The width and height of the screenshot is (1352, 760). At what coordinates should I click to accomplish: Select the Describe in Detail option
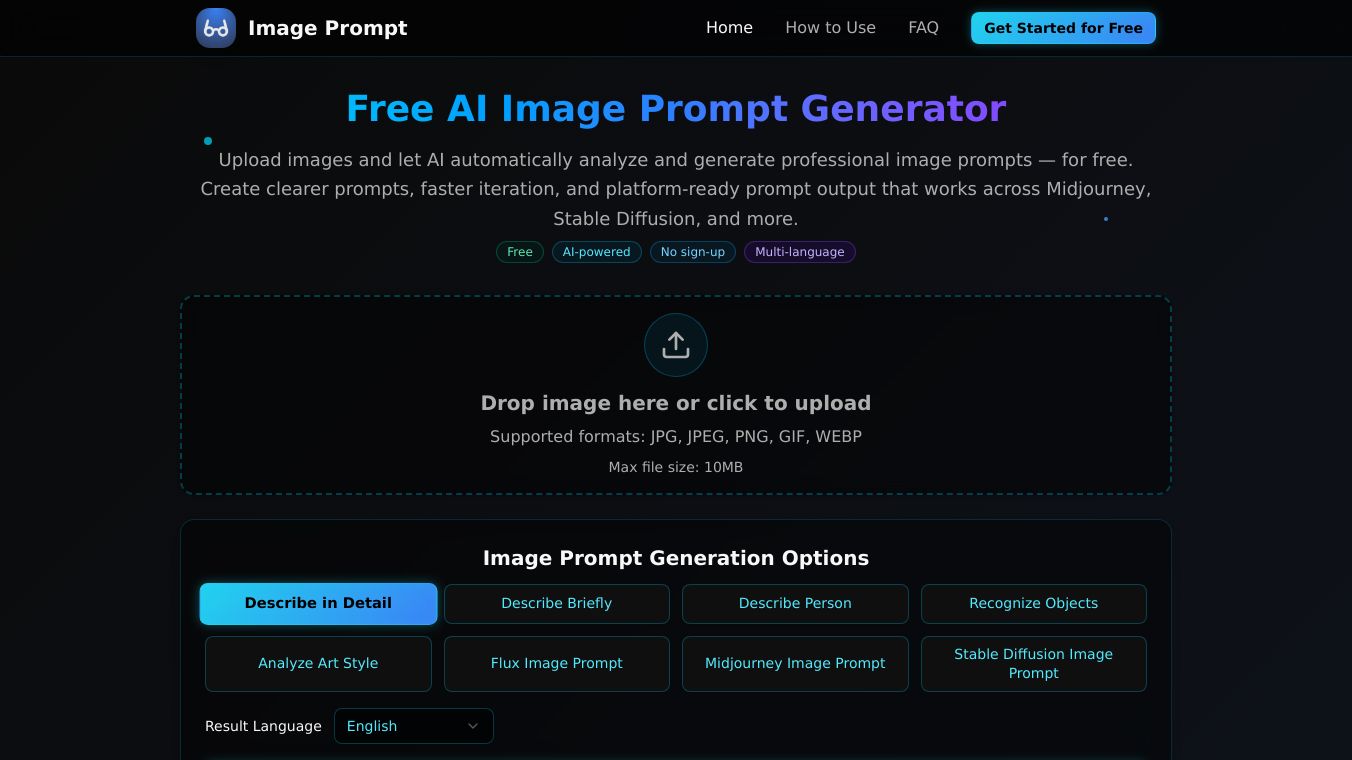[x=318, y=604]
